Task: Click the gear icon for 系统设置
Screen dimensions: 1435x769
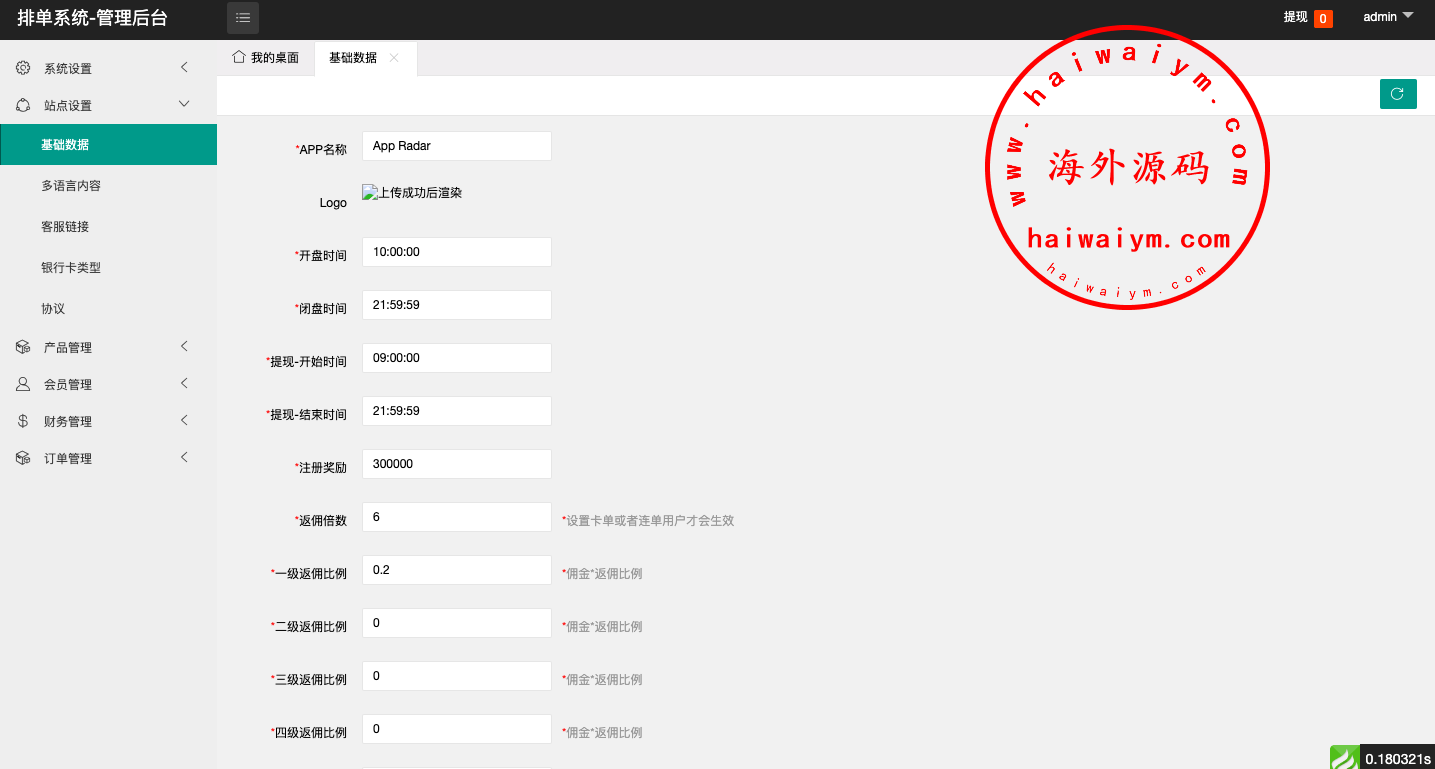Action: click(x=23, y=68)
